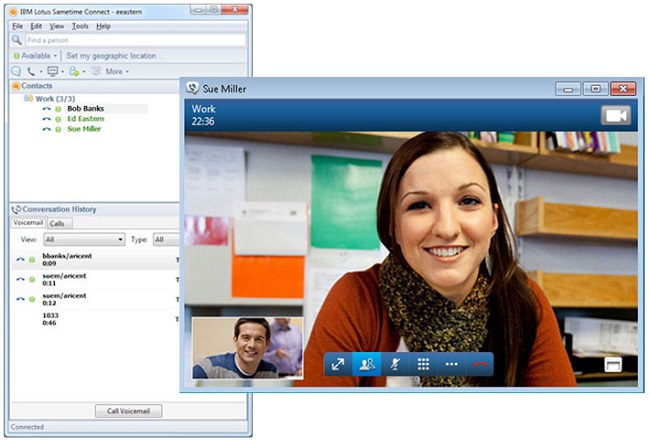
Task: Open the add contact dropdown arrow
Action: pyautogui.click(x=84, y=72)
